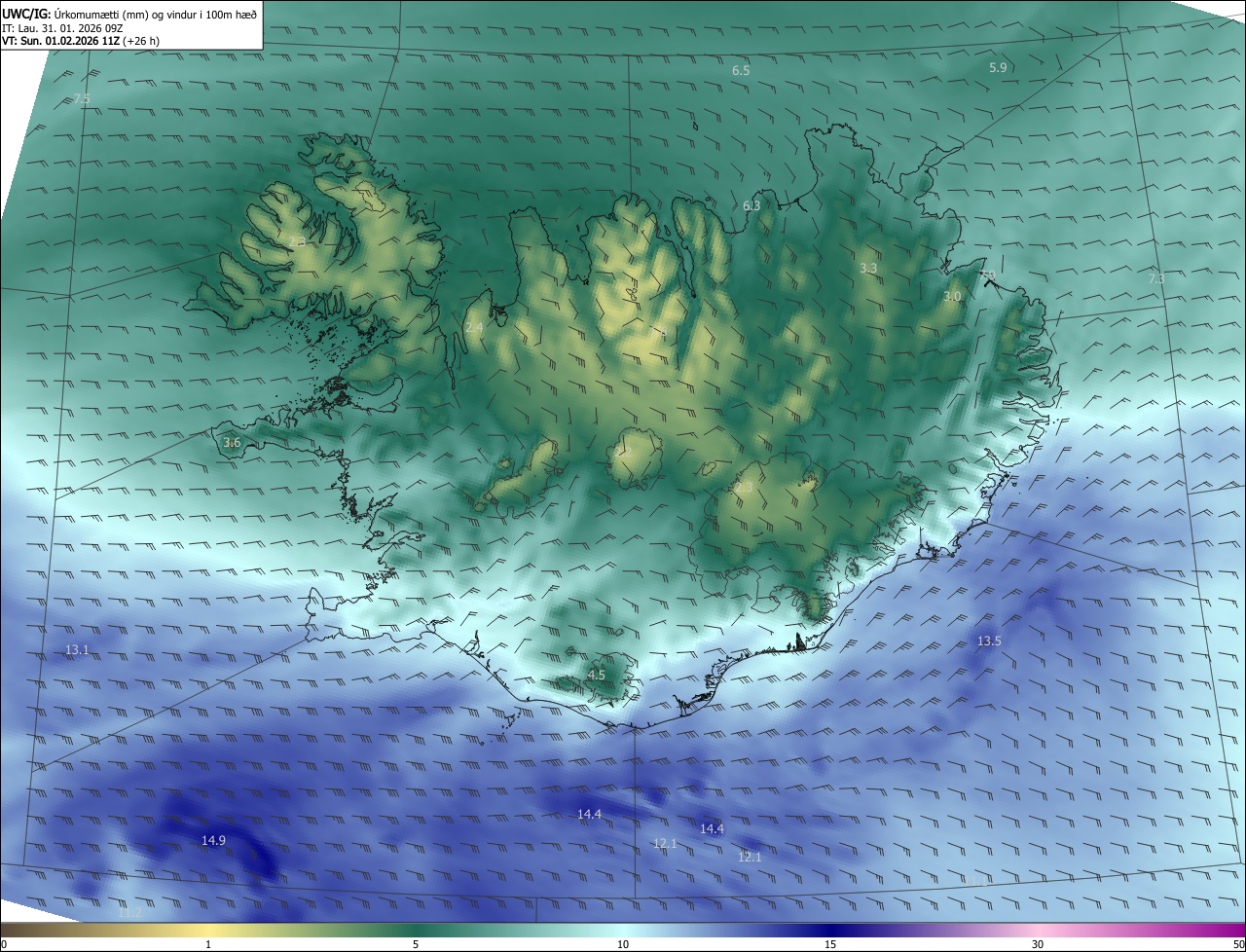Click the 6.5 value label on map
Image resolution: width=1246 pixels, height=952 pixels.
(x=741, y=71)
